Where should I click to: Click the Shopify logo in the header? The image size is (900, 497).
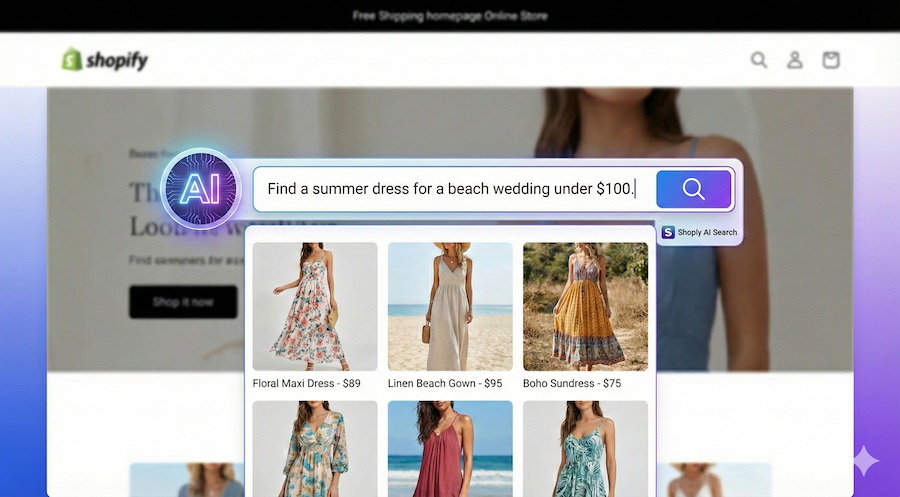105,60
